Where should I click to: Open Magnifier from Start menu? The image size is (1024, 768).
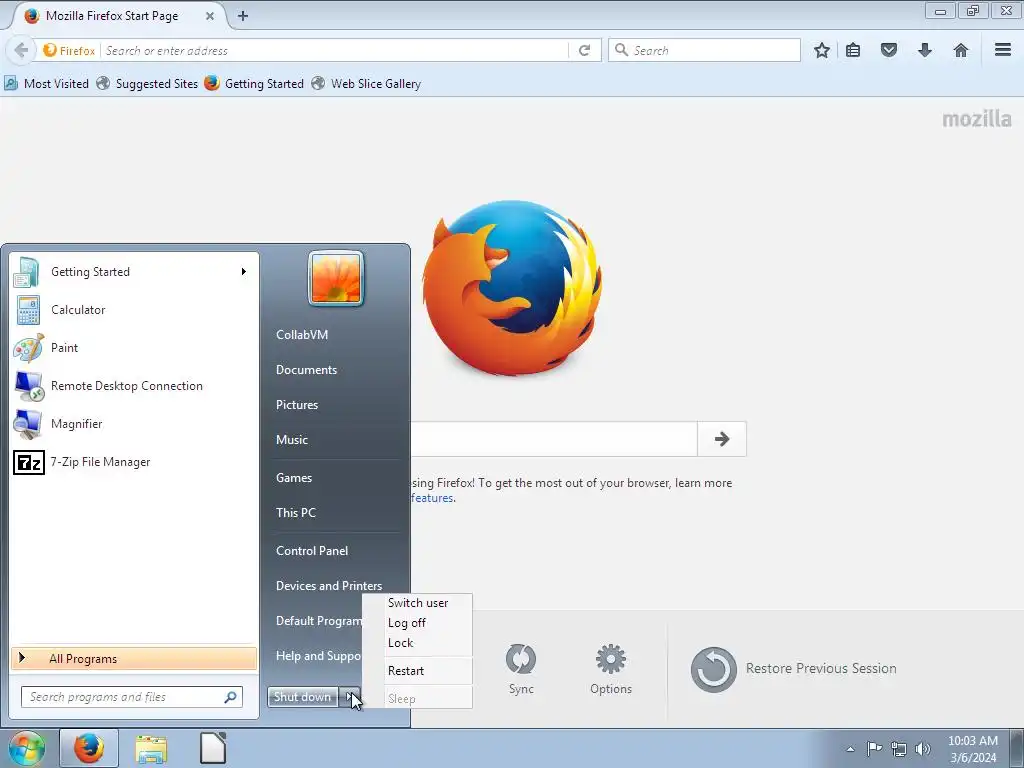point(135,423)
